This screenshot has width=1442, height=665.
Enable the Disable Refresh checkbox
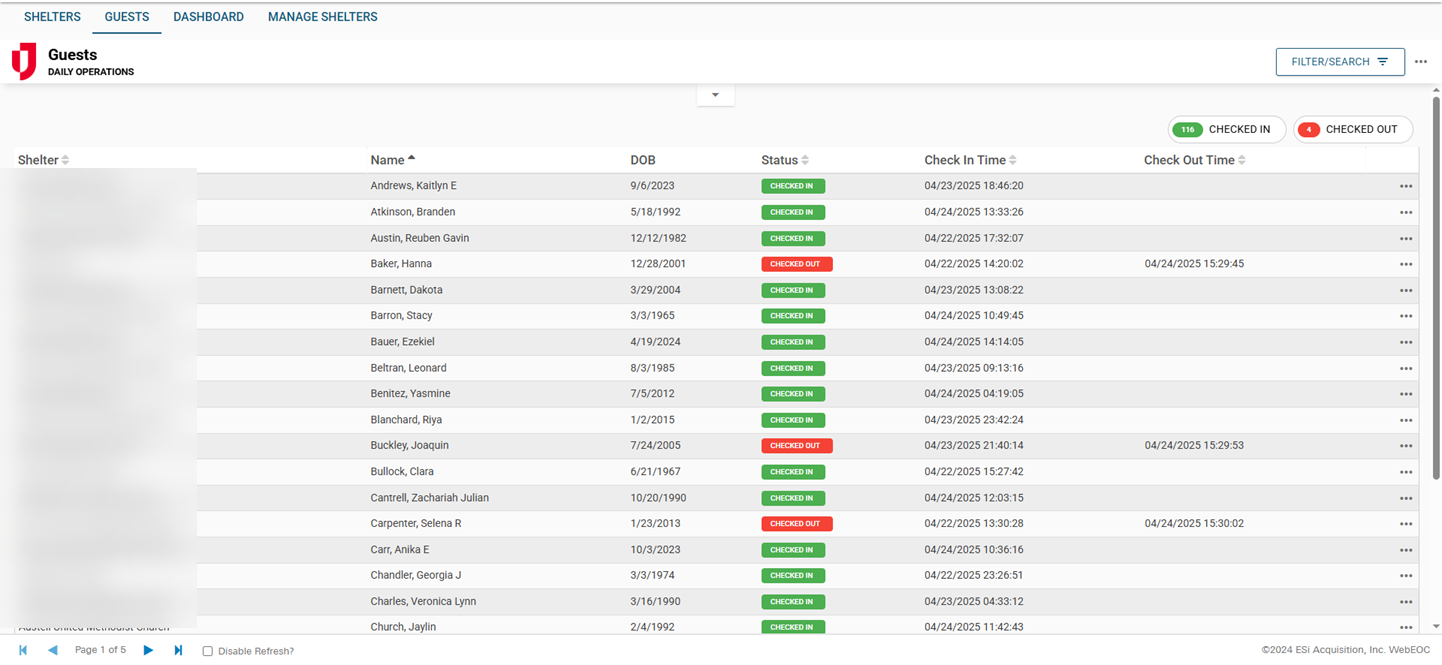208,651
